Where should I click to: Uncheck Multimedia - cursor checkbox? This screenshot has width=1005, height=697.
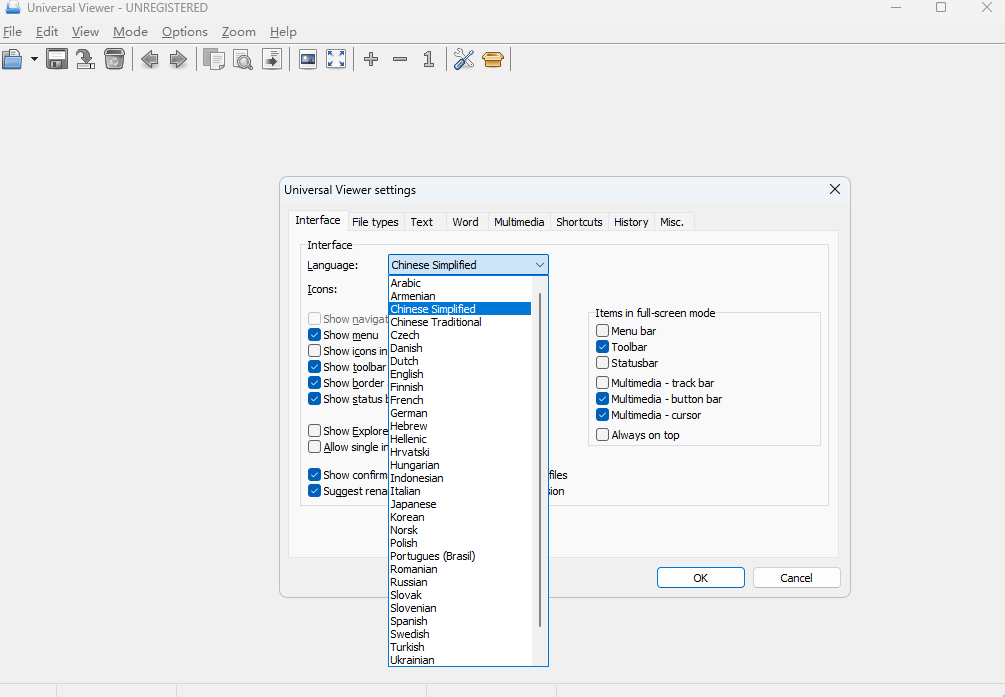click(x=602, y=415)
